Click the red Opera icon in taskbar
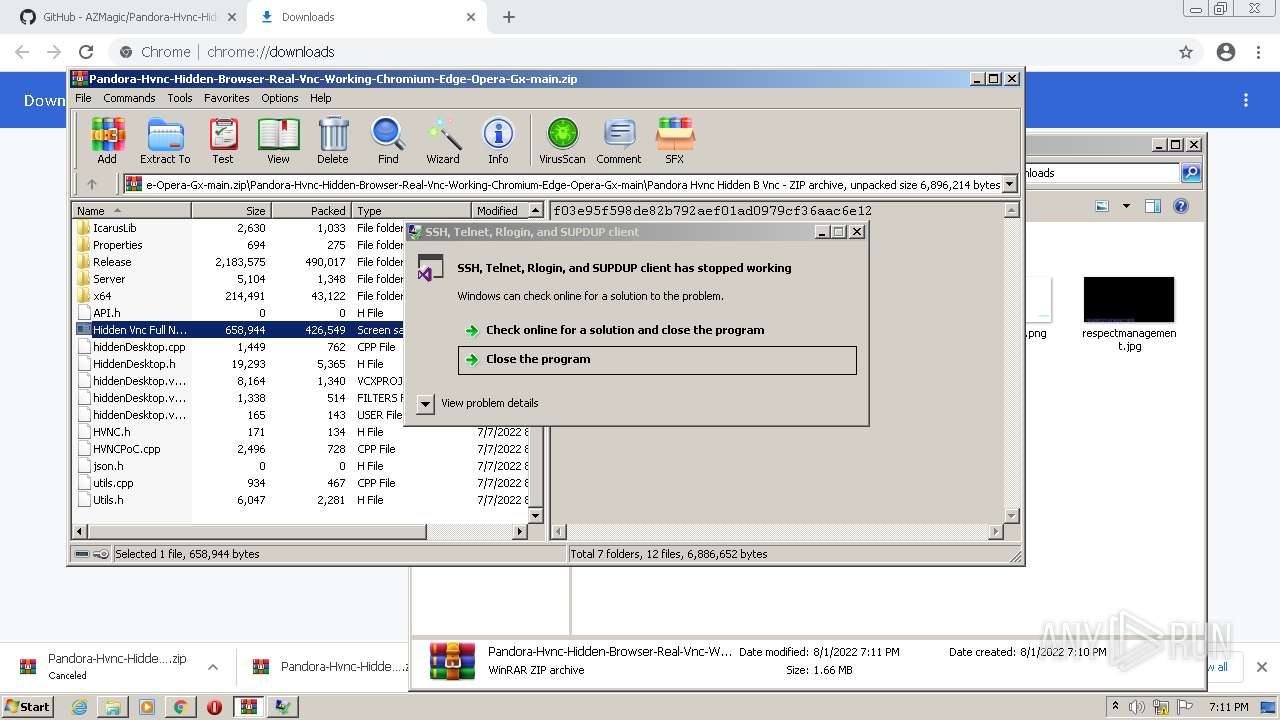 [x=214, y=707]
